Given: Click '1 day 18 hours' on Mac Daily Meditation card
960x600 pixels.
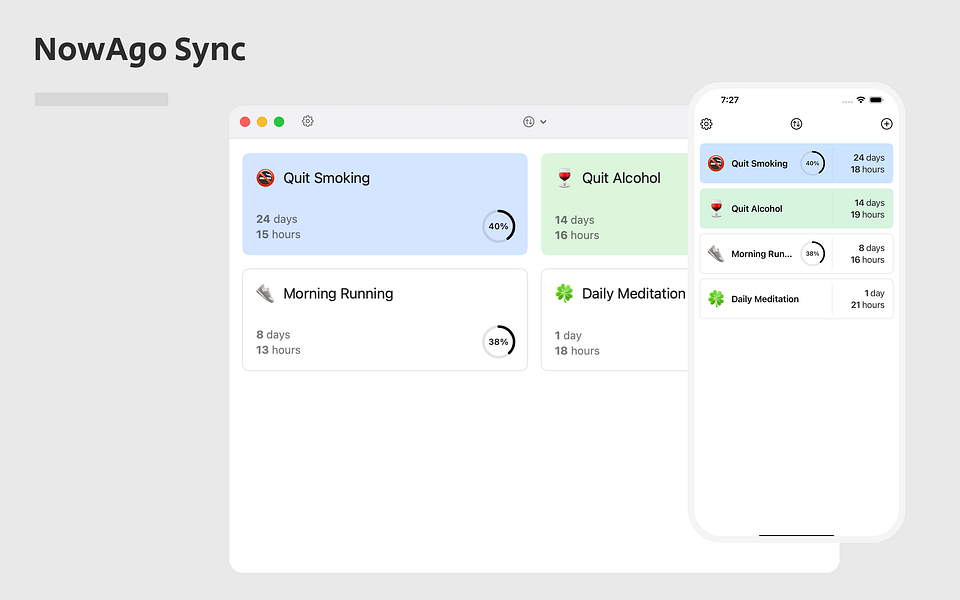Looking at the screenshot, I should coord(577,343).
